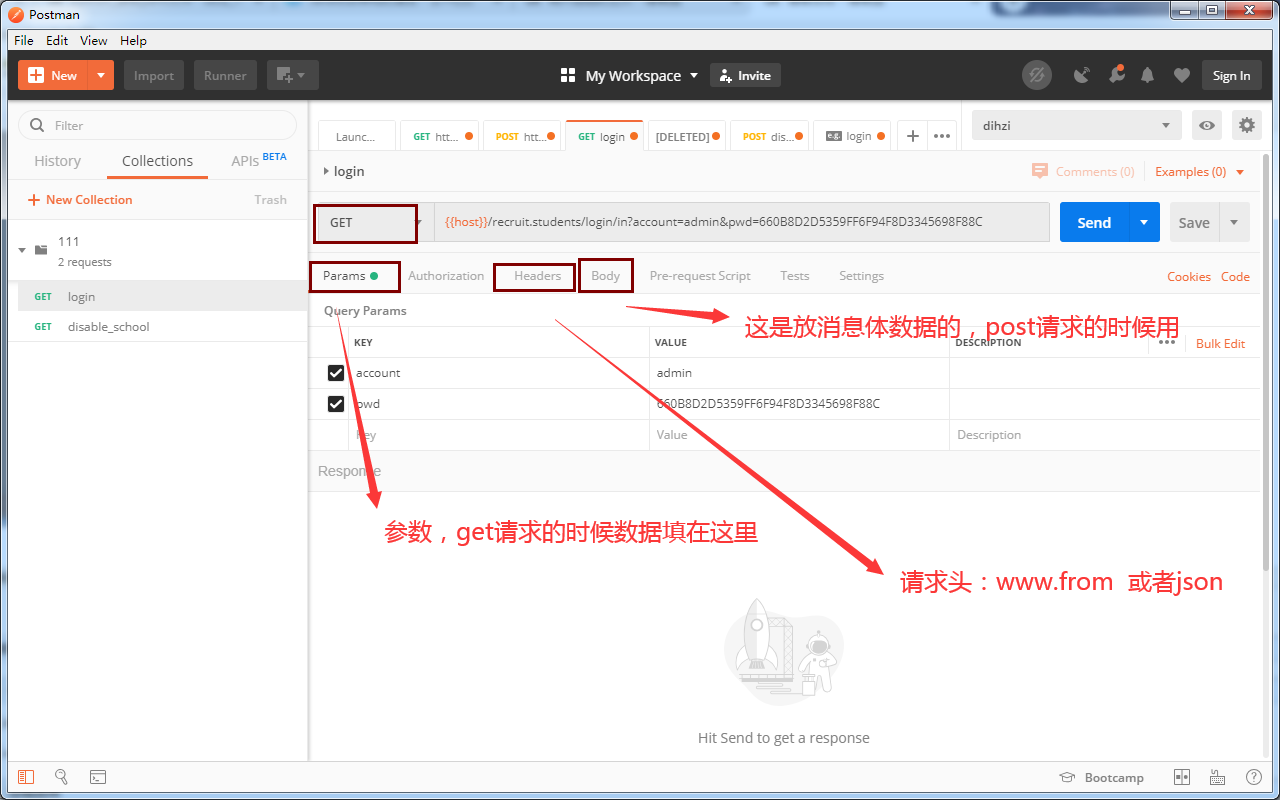Open the request Settings tab
1280x800 pixels.
[x=862, y=276]
